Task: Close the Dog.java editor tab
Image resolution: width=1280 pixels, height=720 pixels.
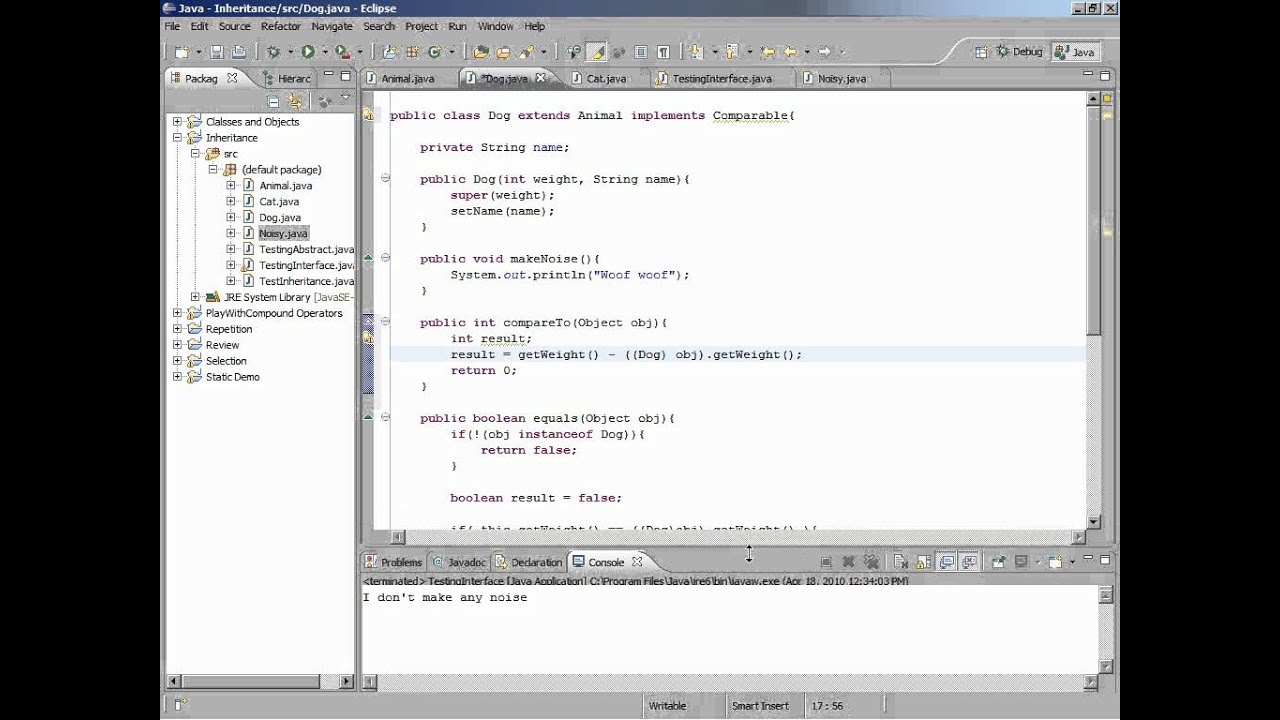Action: [541, 78]
